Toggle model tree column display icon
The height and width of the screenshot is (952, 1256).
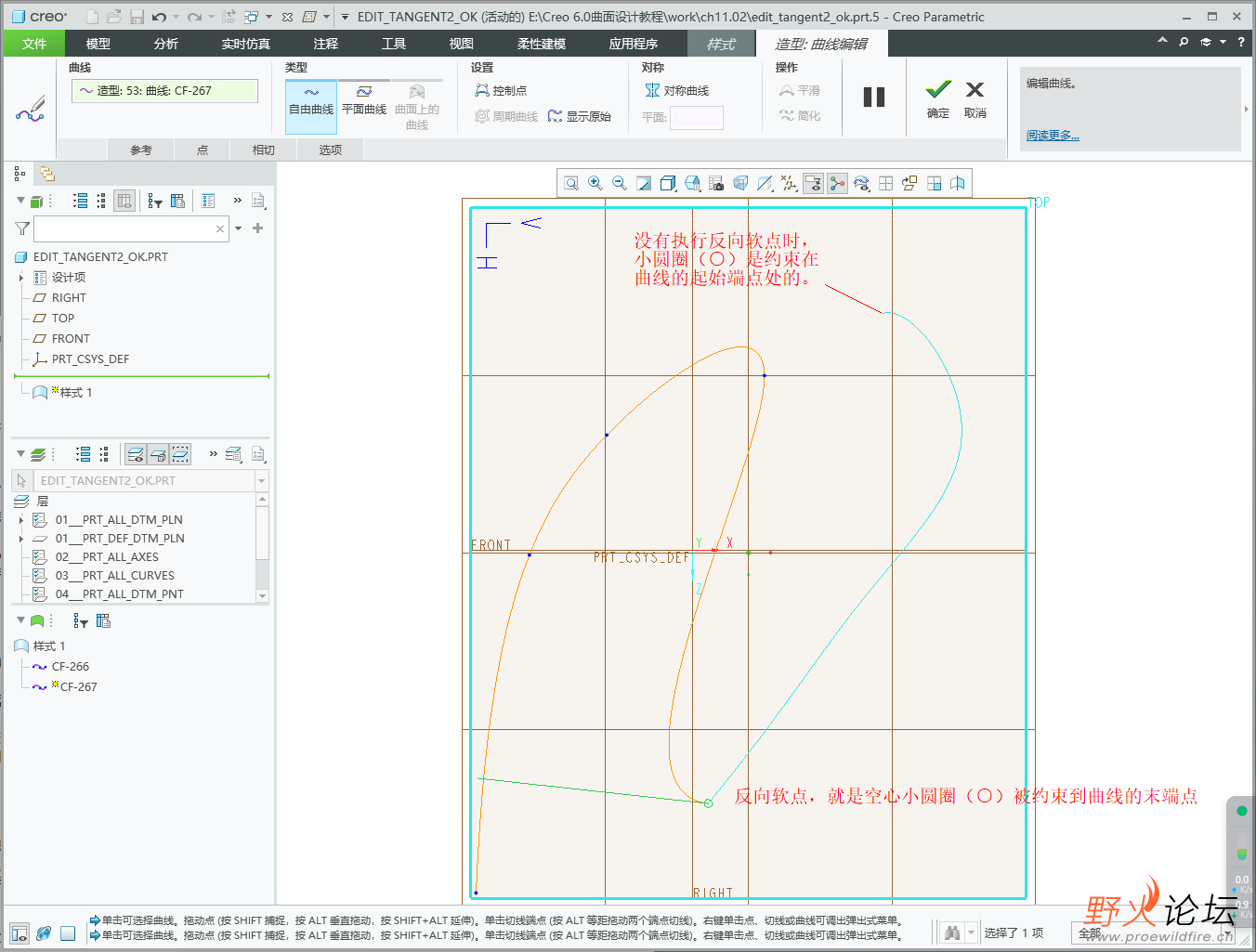coord(124,201)
